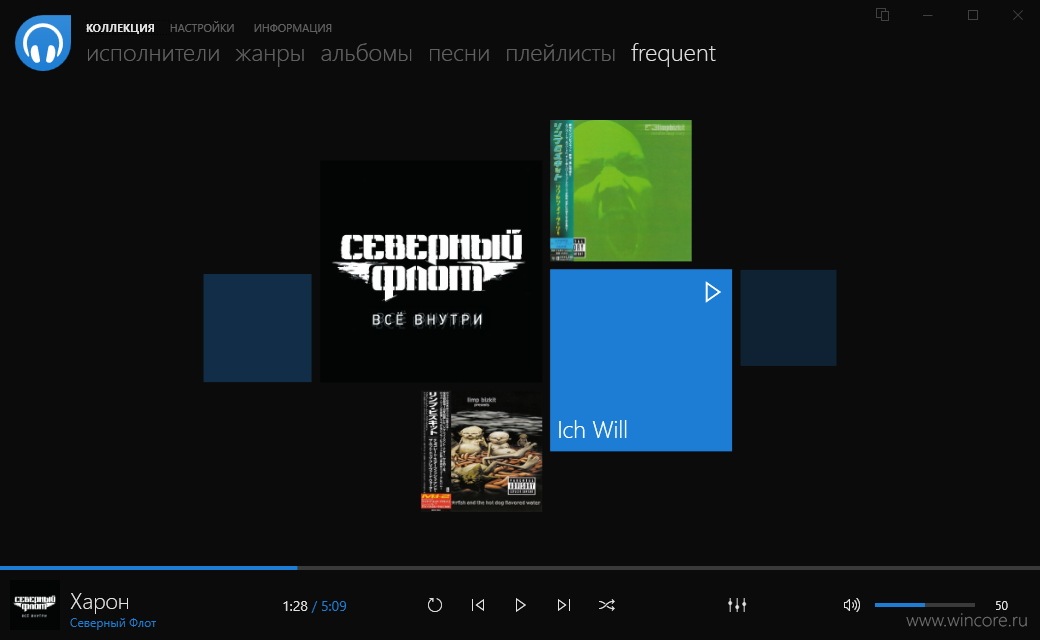Screen dimensions: 1040x640
Task: Maximize the player window
Action: tap(972, 15)
